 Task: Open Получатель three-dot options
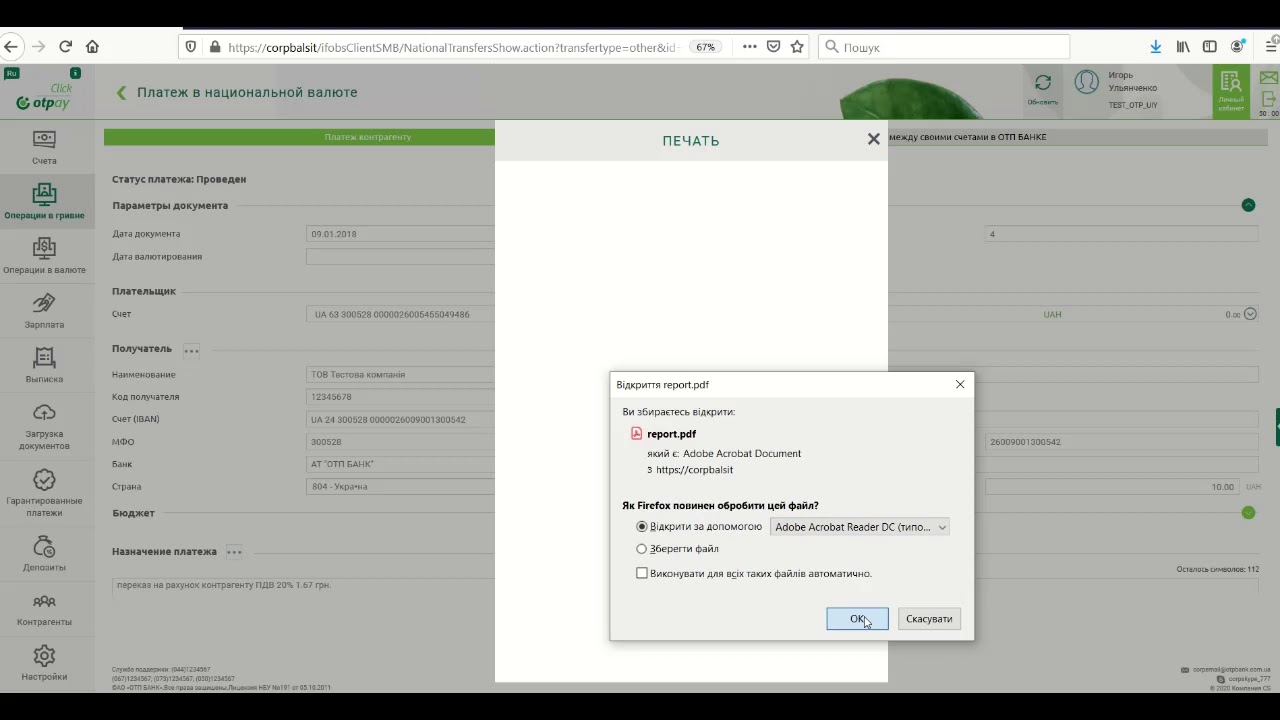pyautogui.click(x=191, y=350)
